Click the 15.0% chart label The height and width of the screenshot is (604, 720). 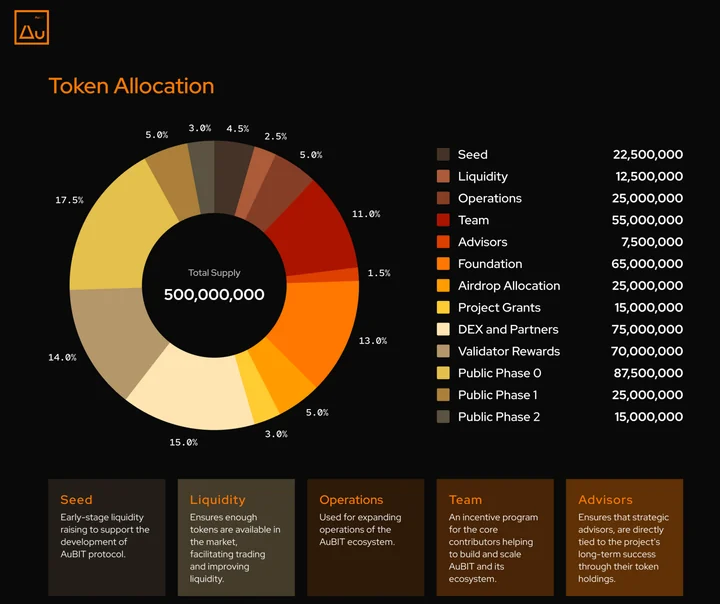pyautogui.click(x=183, y=442)
